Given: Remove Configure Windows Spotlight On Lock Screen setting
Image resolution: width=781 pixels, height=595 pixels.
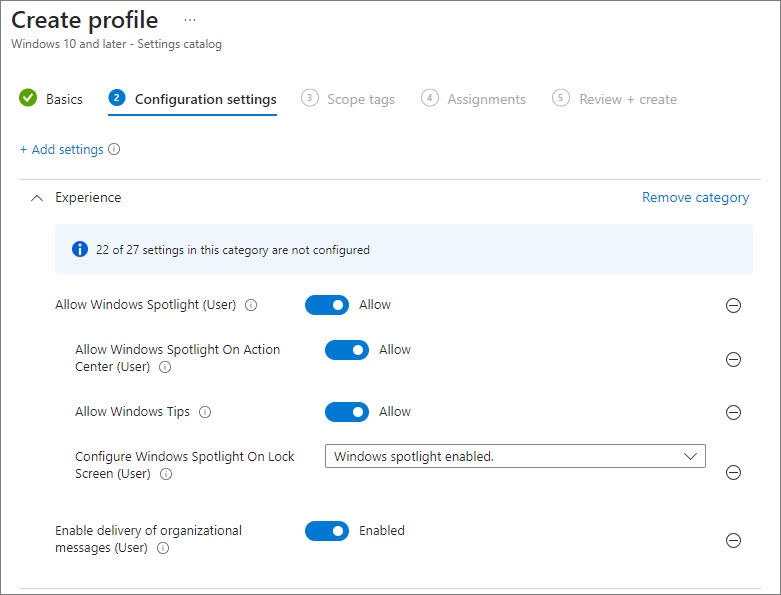Looking at the screenshot, I should click(x=733, y=472).
